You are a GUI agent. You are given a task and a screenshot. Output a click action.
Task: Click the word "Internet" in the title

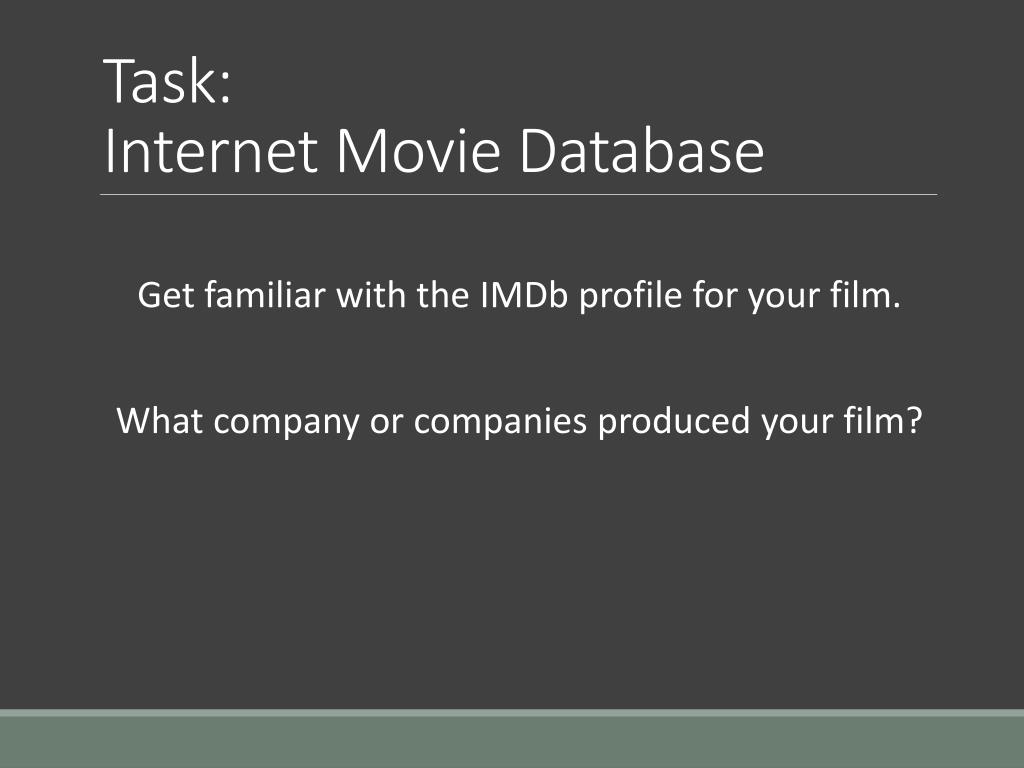tap(211, 151)
